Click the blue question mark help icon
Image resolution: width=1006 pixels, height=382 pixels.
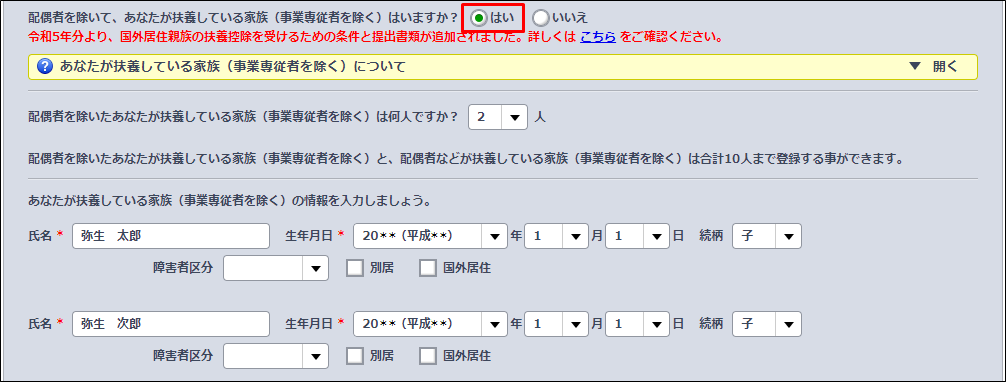[x=45, y=67]
